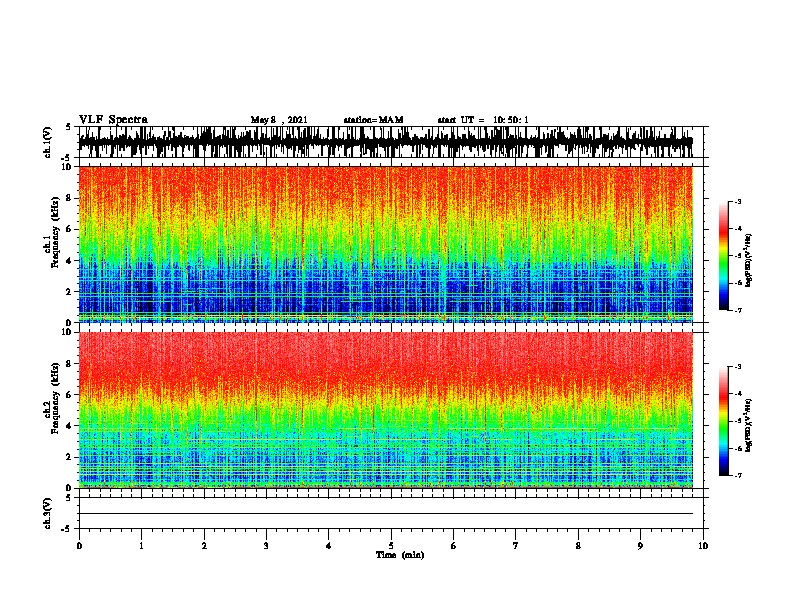This screenshot has height=612, width=792.
Task: Click the "VLF Spectra" plot title
Action: [x=113, y=120]
